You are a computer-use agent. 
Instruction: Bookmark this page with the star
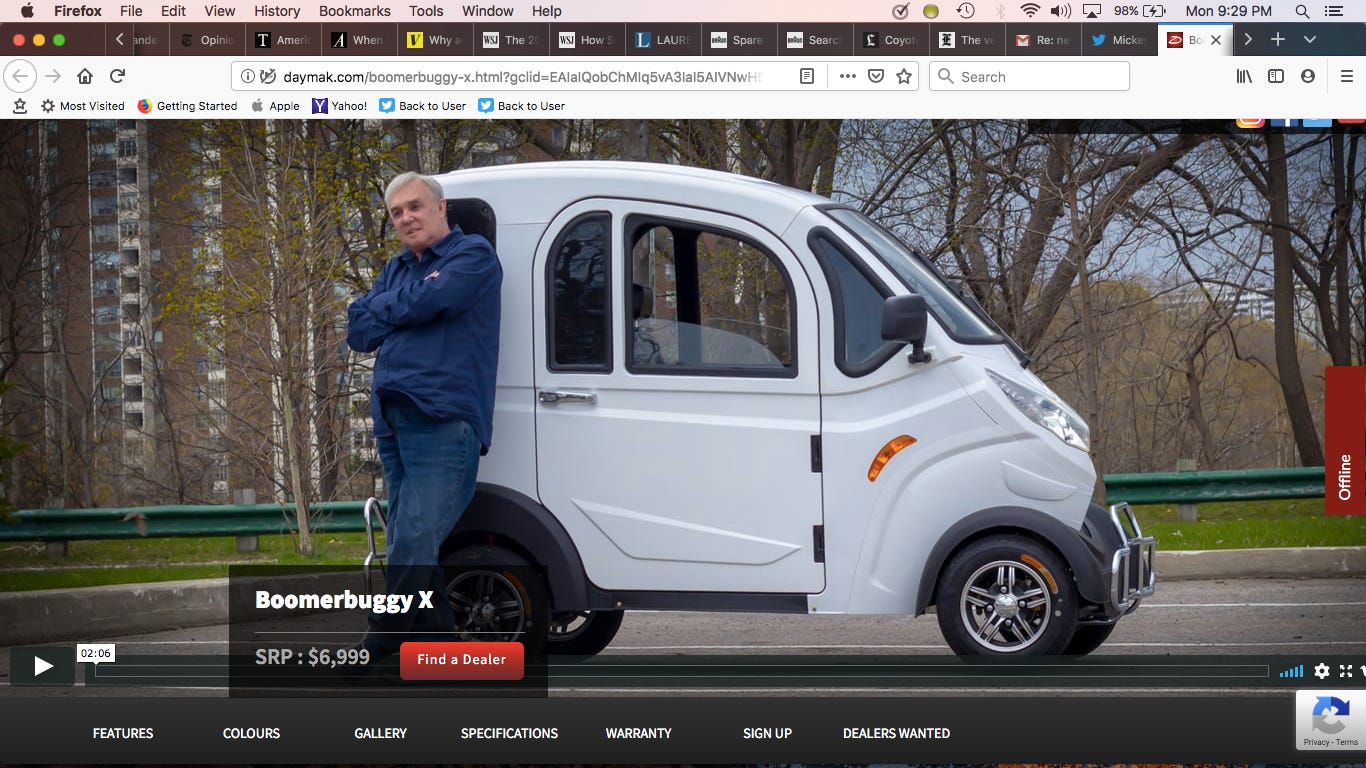tap(904, 76)
